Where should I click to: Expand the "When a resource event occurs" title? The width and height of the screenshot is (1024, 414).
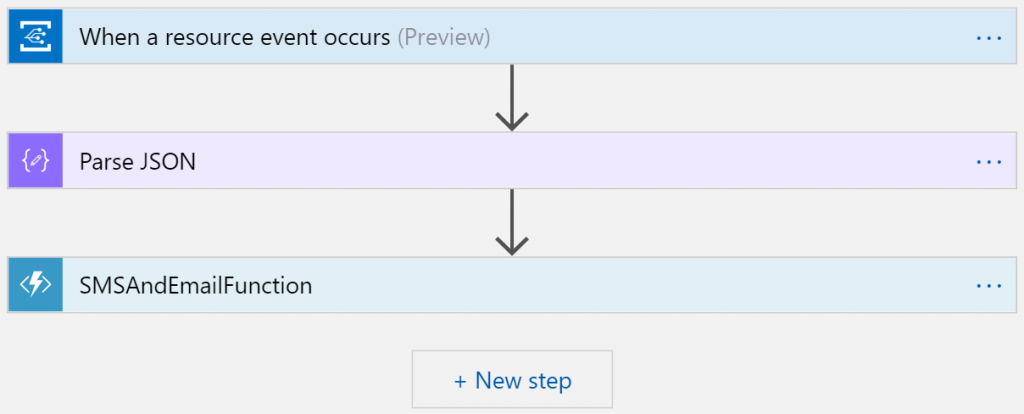(236, 37)
